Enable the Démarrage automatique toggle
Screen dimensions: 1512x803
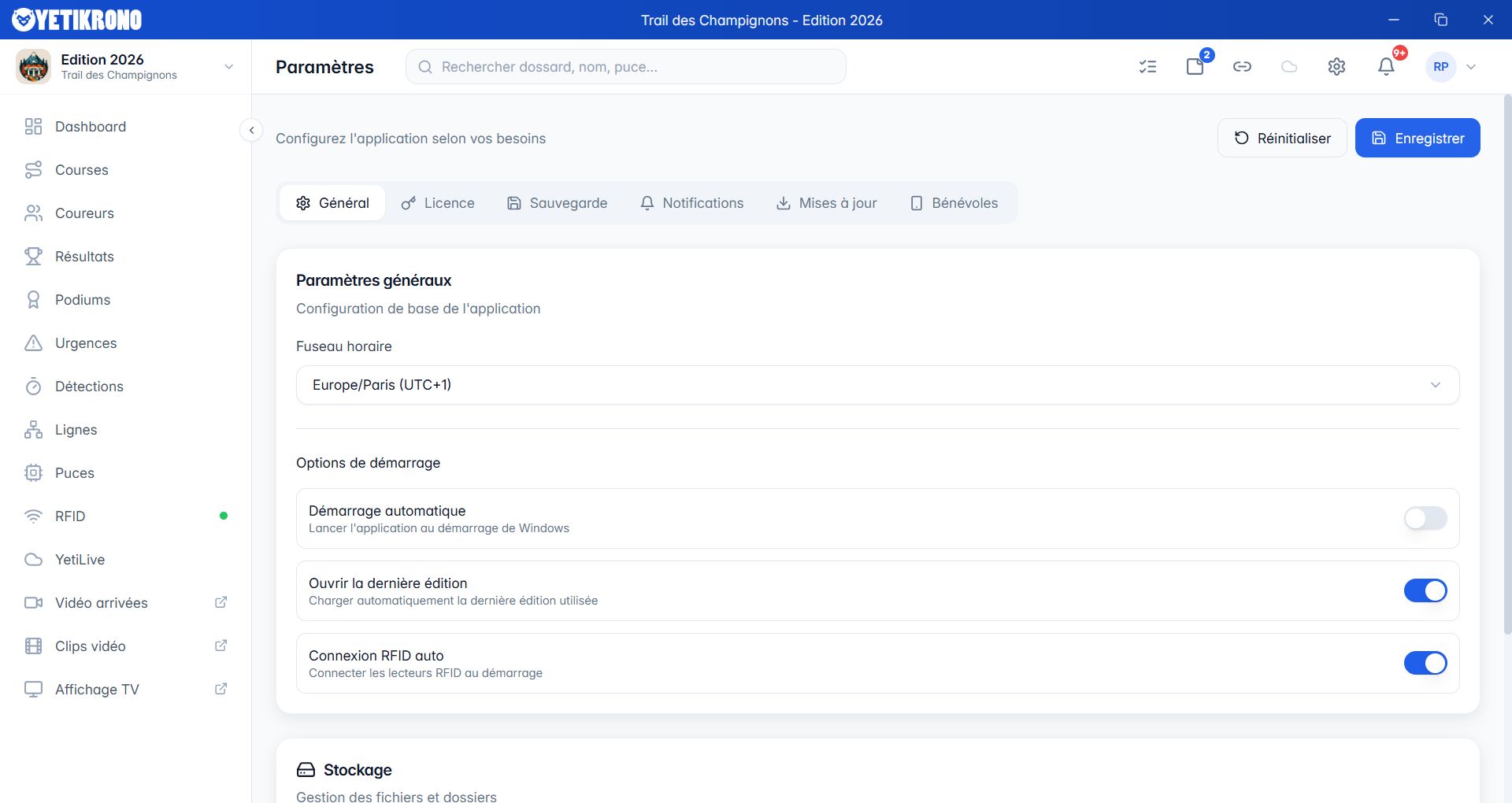point(1425,518)
